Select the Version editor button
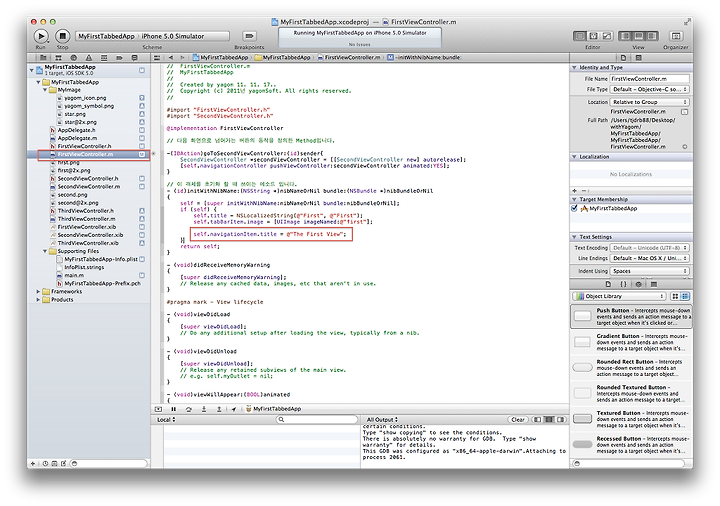This screenshot has height=506, width=720. 607,36
